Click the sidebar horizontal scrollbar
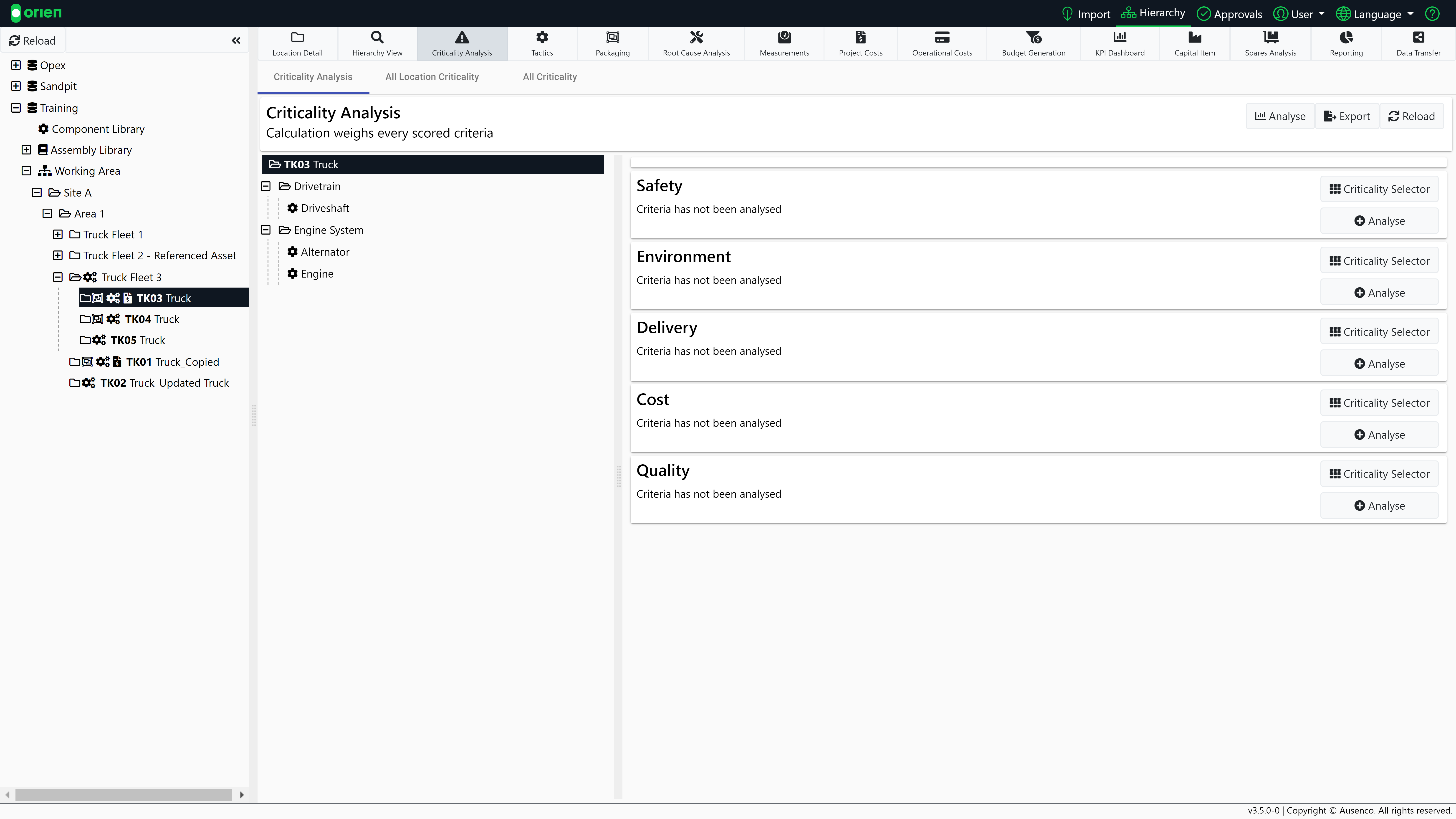 (x=123, y=795)
